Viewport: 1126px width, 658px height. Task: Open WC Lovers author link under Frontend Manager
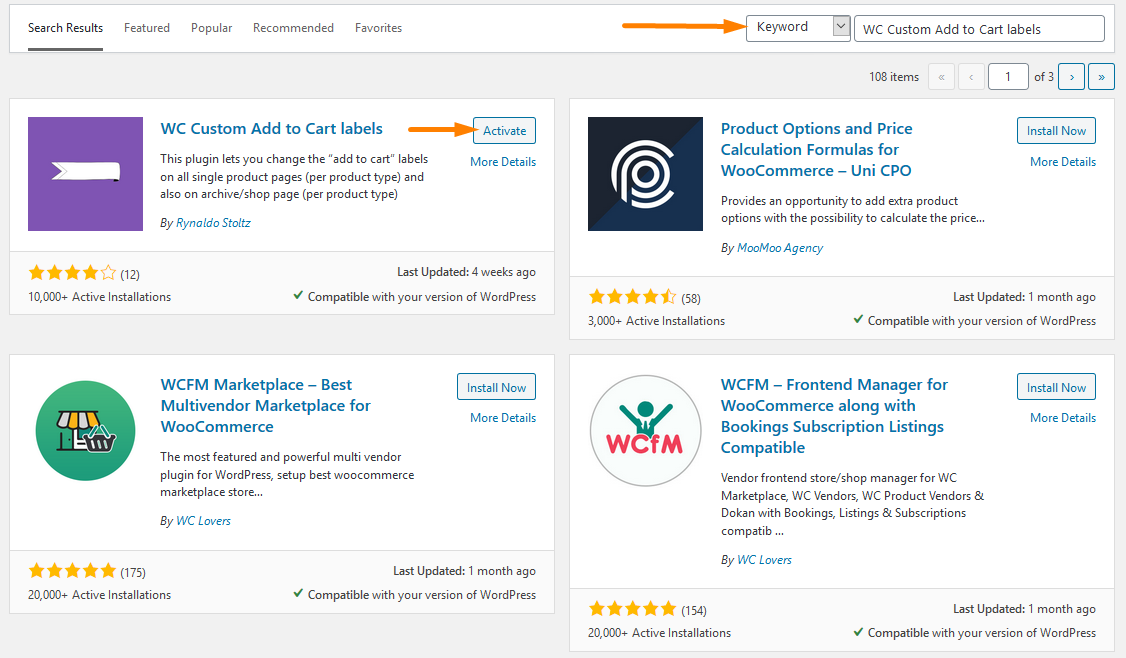pos(764,560)
